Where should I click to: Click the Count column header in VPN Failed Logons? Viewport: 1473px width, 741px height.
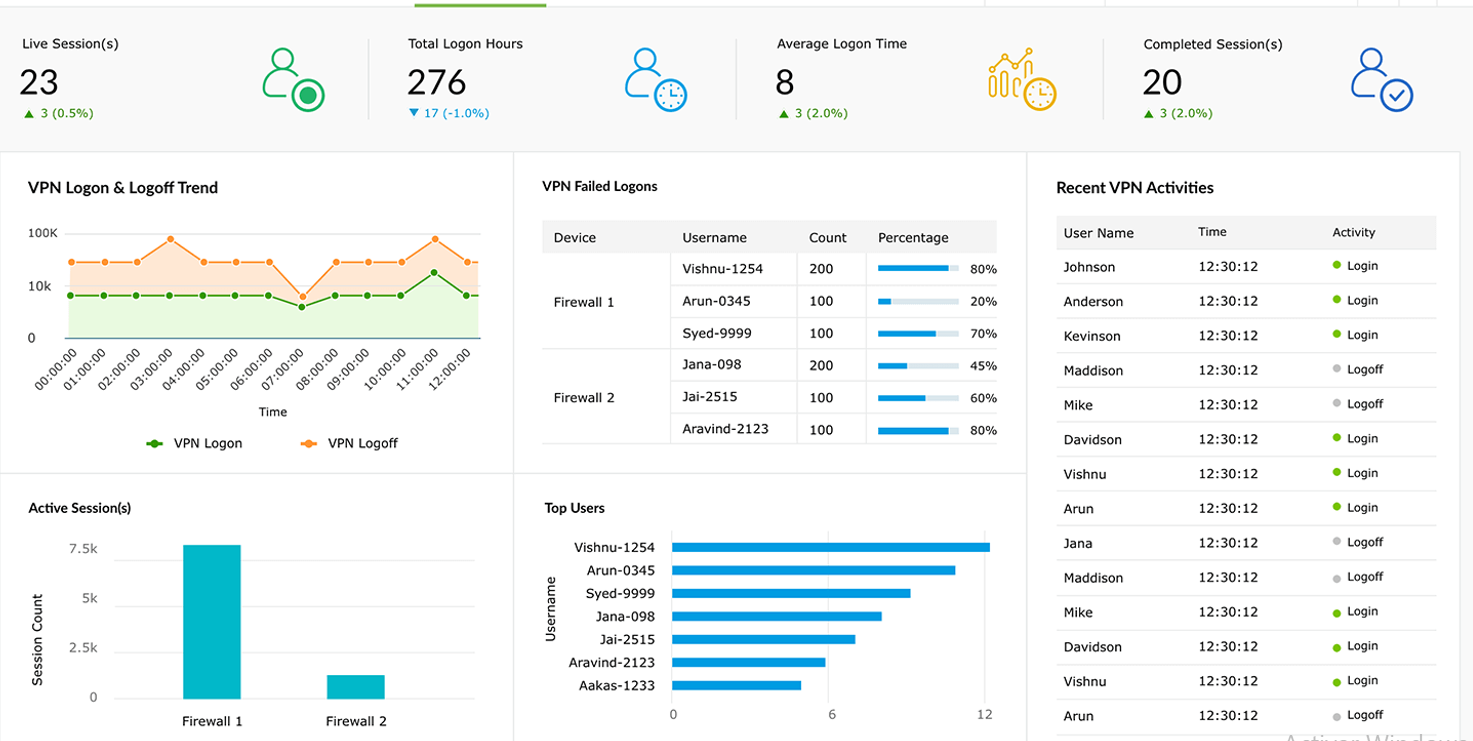coord(828,237)
